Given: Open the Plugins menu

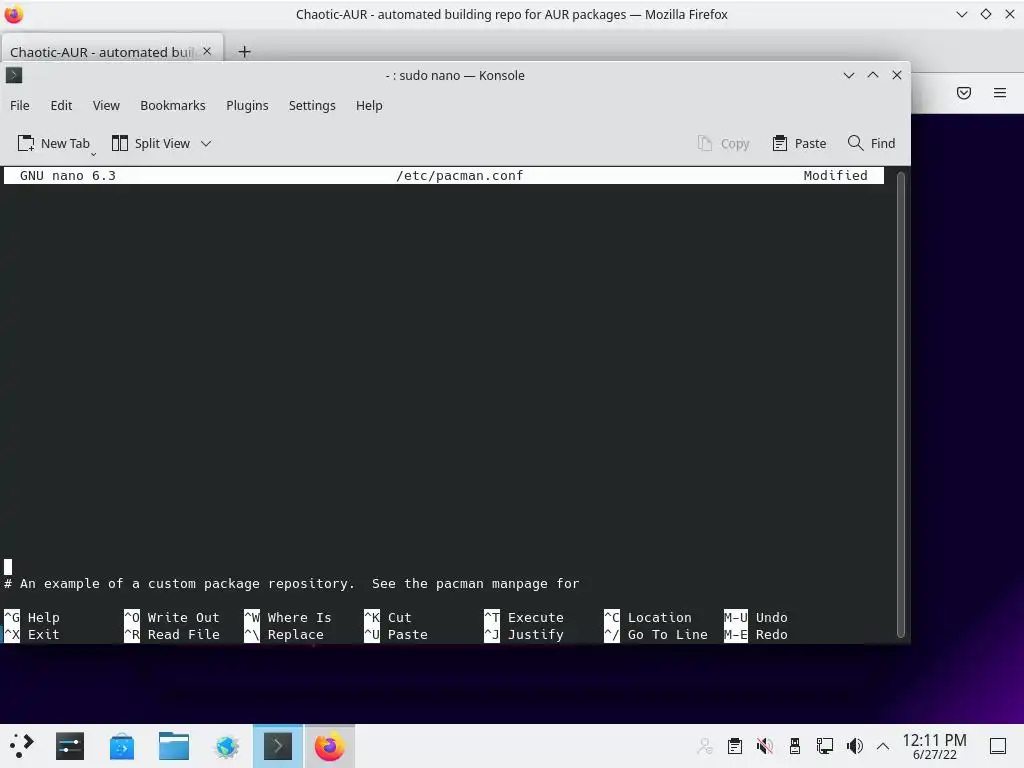Looking at the screenshot, I should (247, 105).
